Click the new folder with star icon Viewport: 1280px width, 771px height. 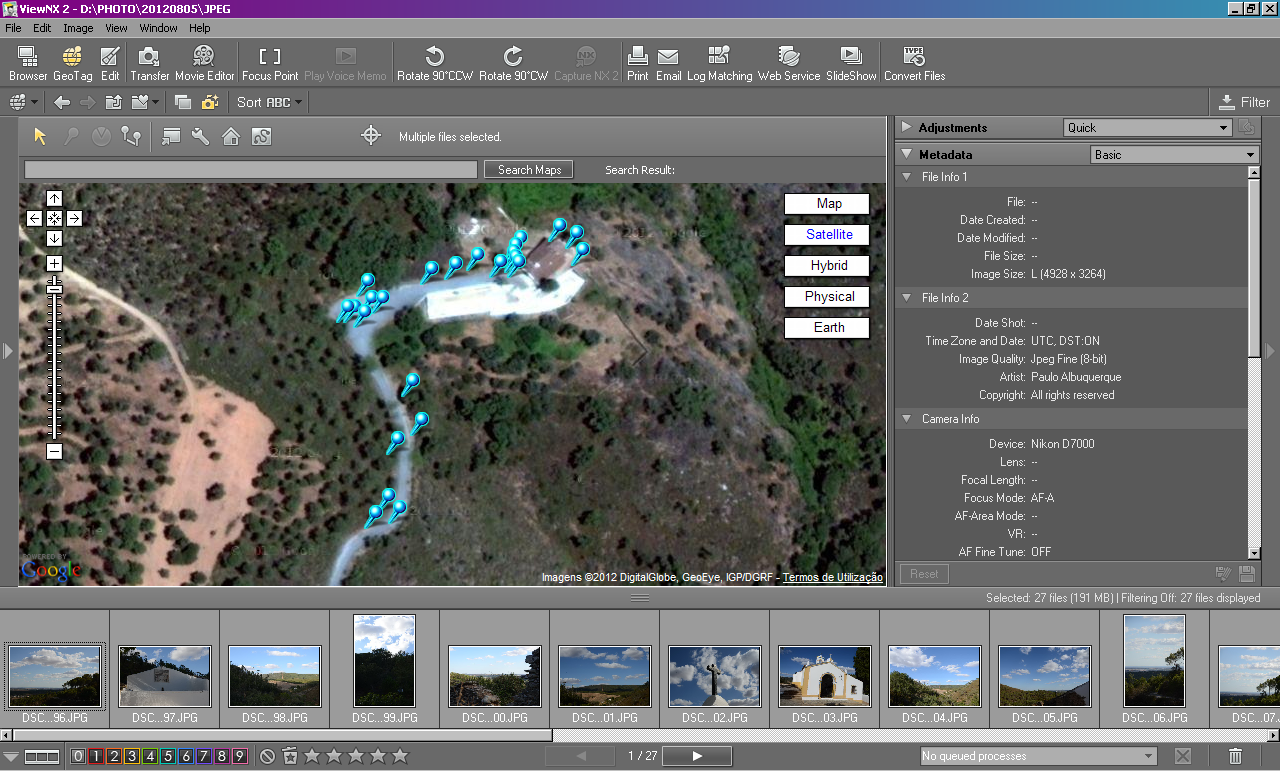(x=210, y=102)
